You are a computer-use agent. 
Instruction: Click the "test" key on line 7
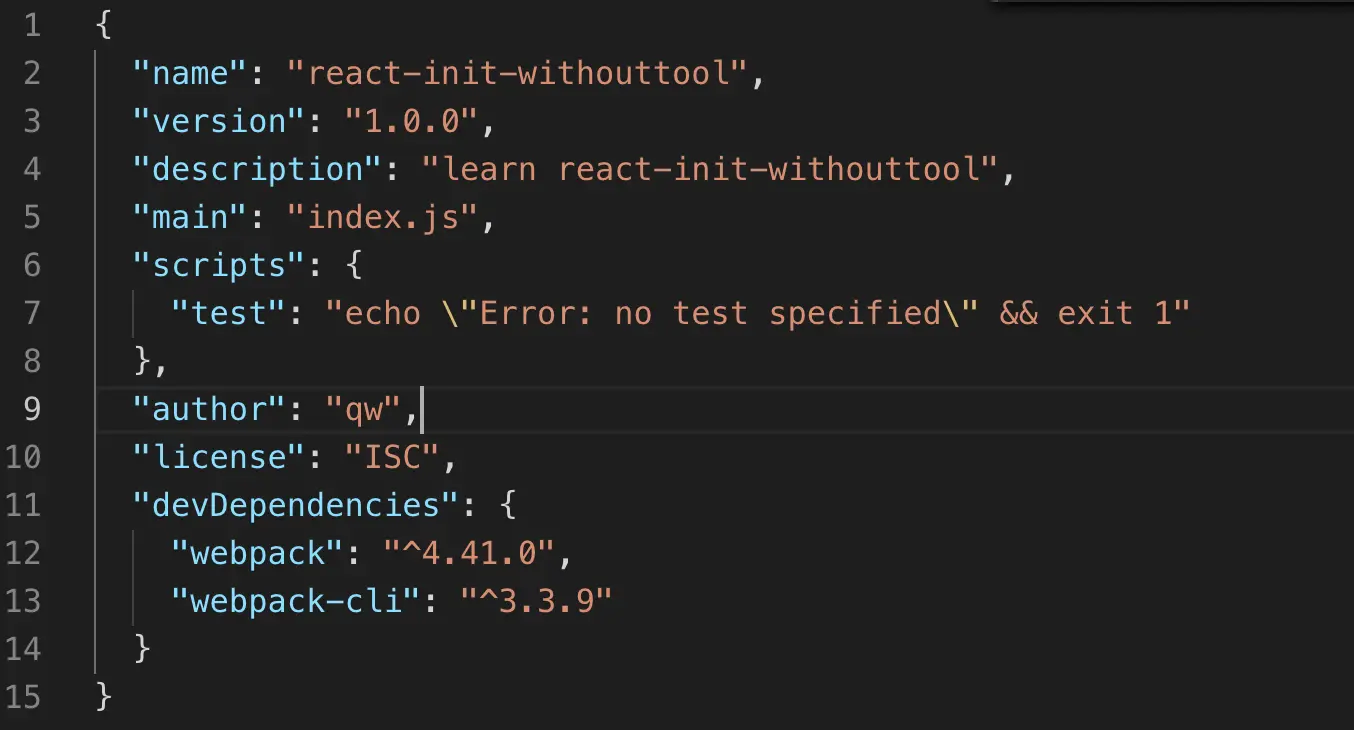click(x=230, y=313)
